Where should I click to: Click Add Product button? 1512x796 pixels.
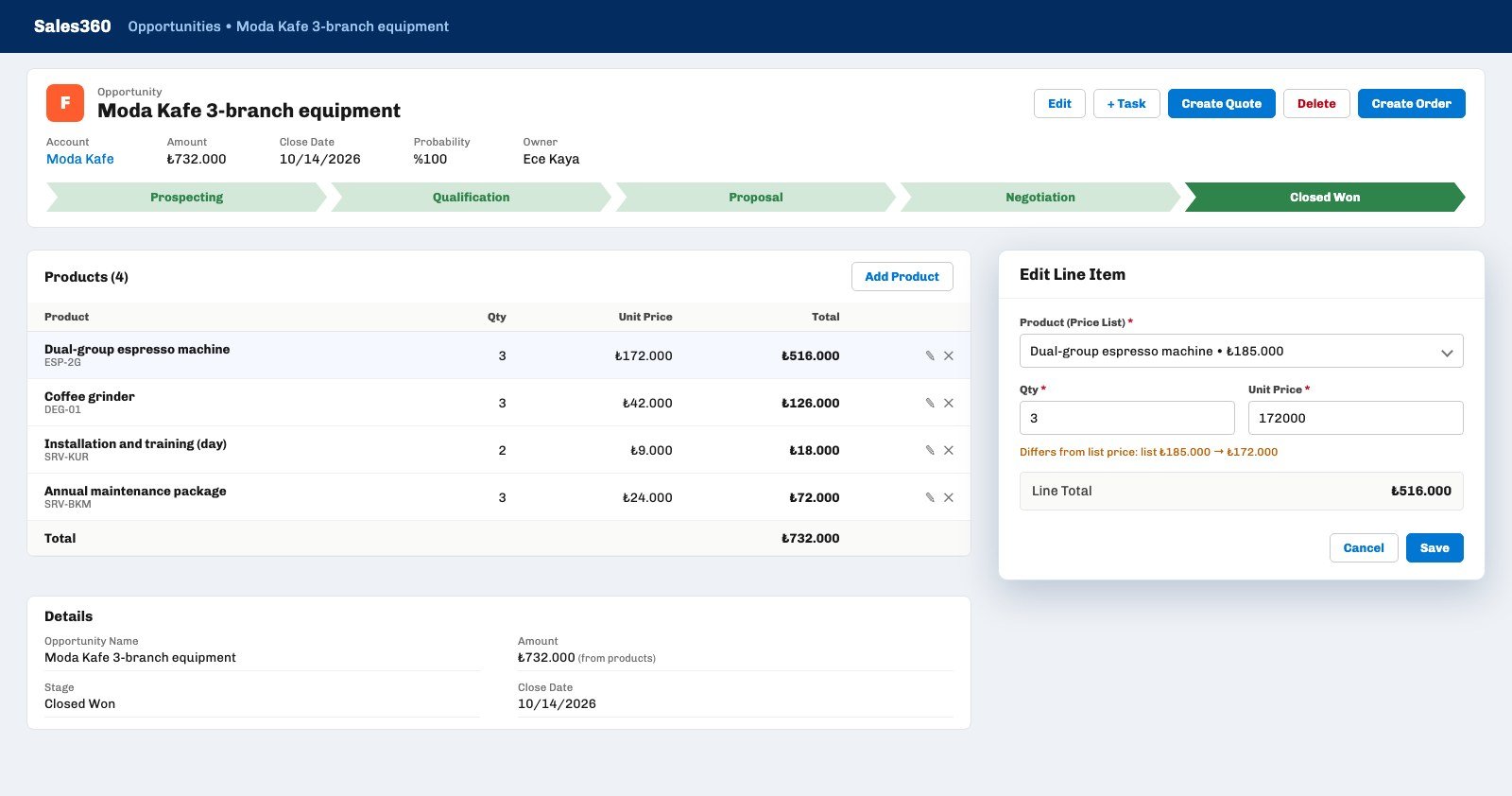pyautogui.click(x=902, y=276)
